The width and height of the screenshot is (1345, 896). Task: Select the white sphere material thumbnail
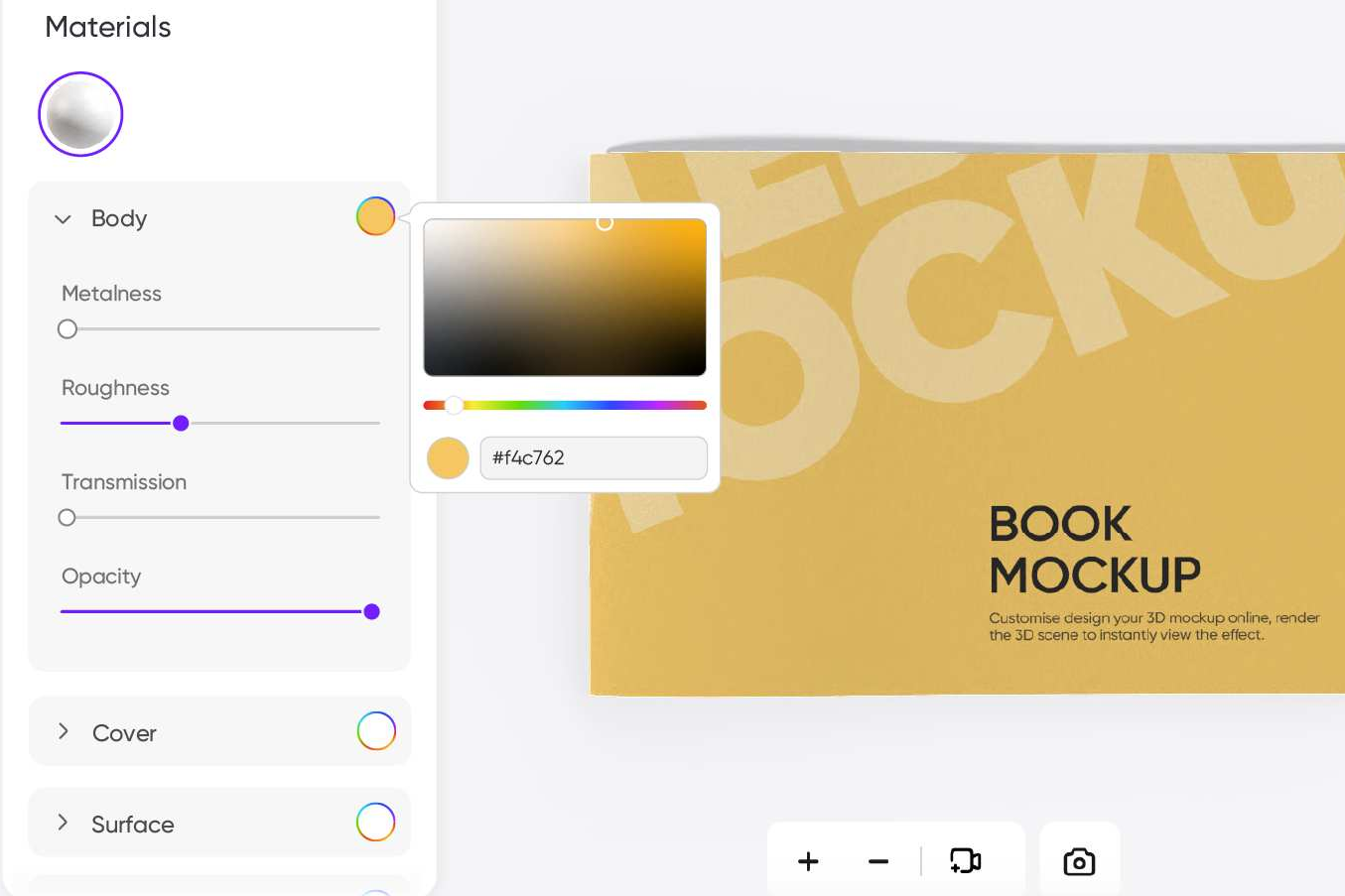[80, 114]
